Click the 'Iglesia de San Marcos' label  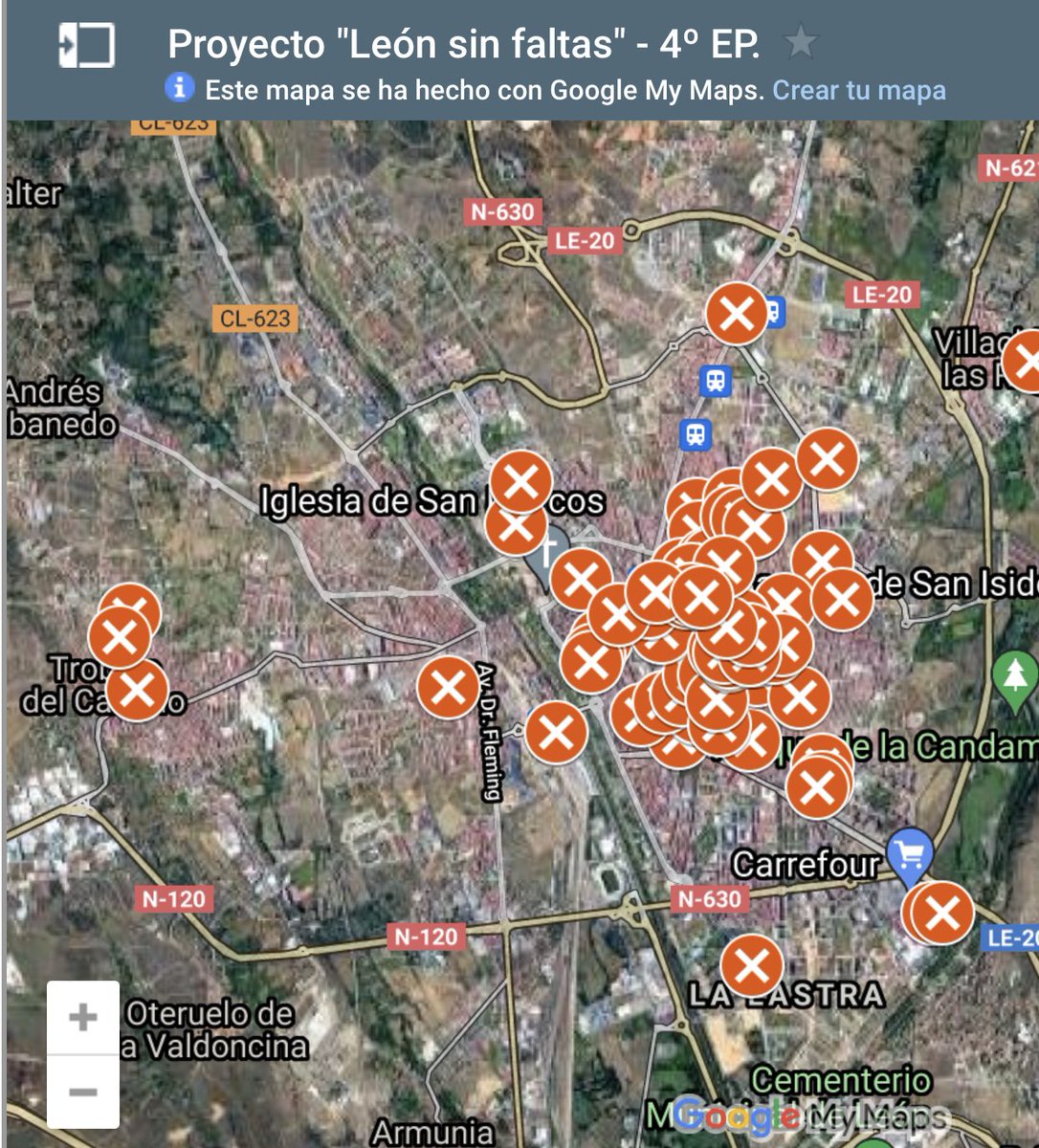click(x=432, y=501)
